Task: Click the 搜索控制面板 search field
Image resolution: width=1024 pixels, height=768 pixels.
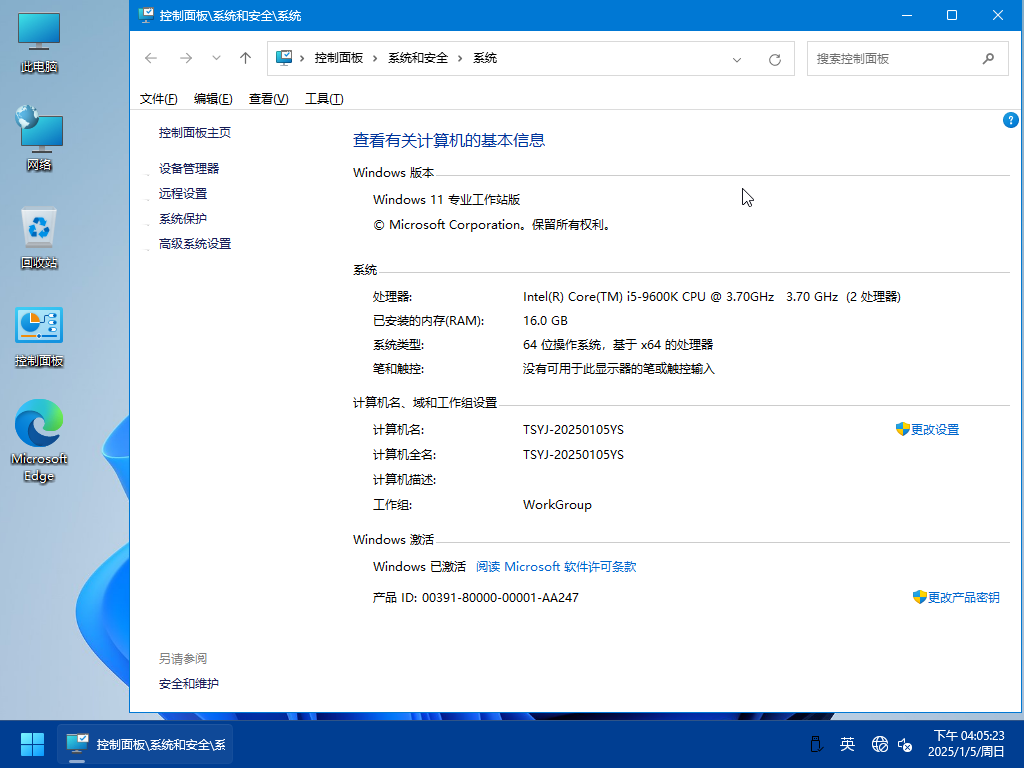Action: (907, 59)
